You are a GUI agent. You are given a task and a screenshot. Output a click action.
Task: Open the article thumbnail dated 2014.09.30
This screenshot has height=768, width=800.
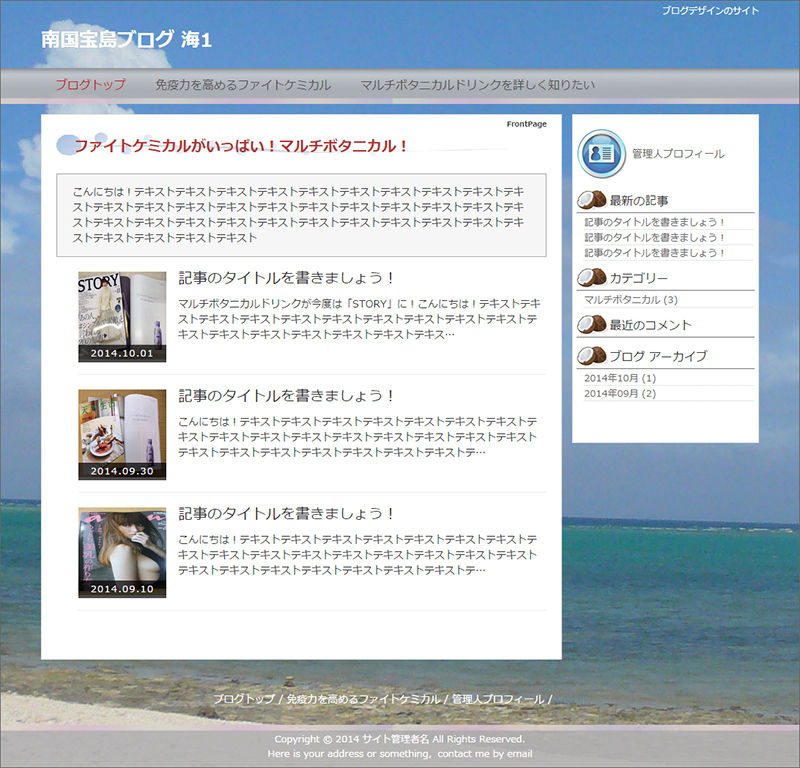point(122,434)
